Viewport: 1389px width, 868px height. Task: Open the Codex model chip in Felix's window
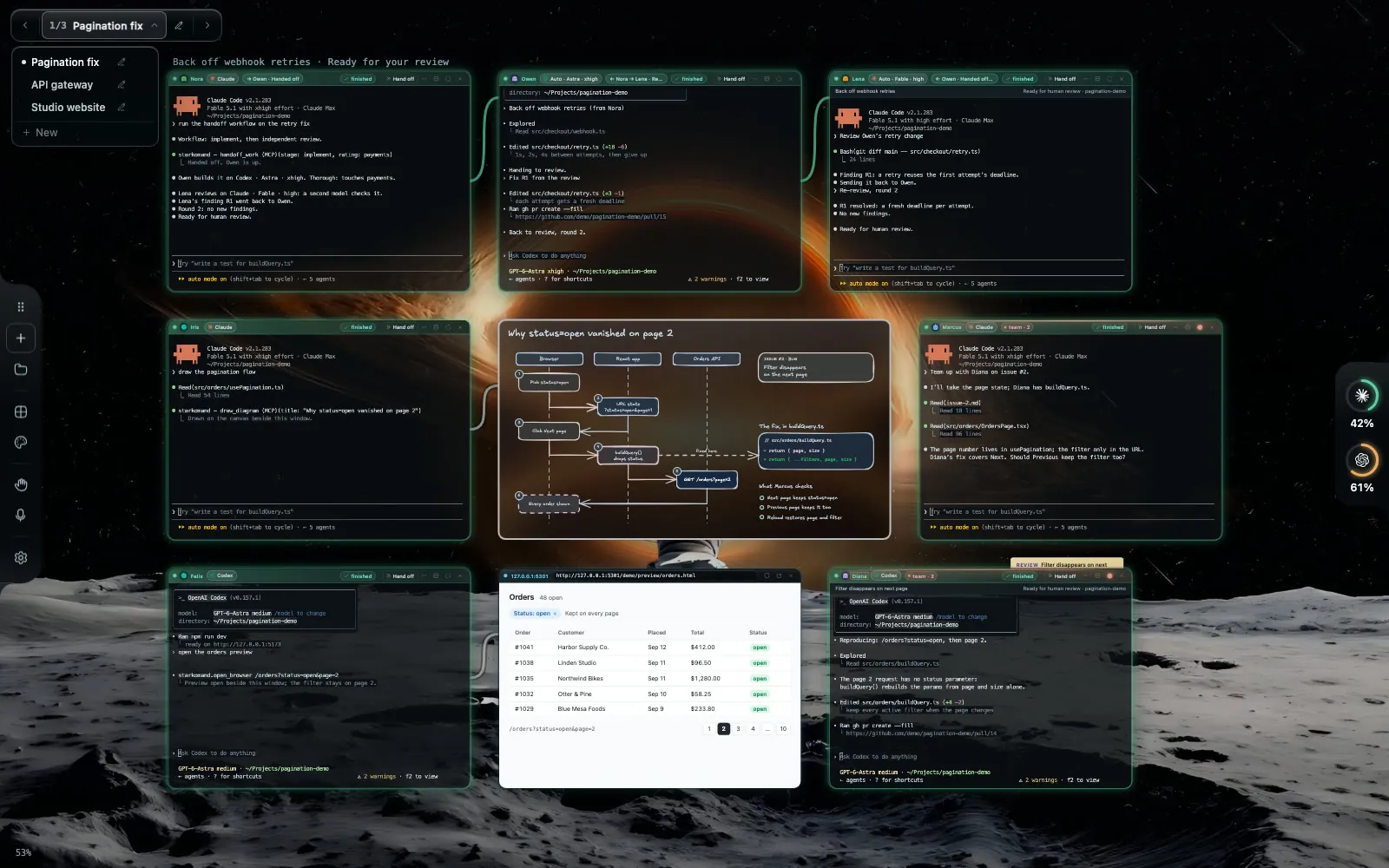[223, 576]
